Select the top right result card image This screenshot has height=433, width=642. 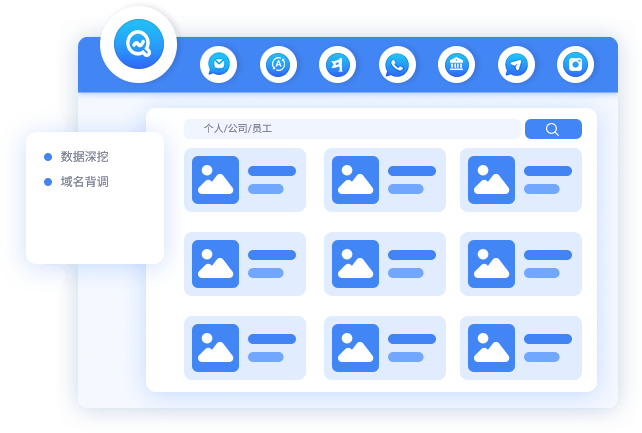[491, 180]
